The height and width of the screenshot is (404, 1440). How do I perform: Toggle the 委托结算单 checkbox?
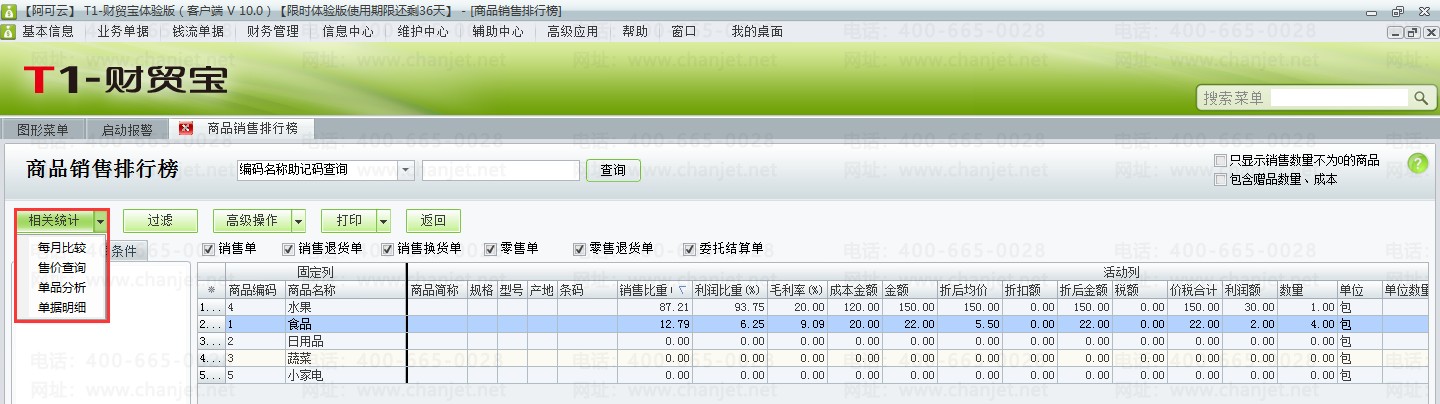pyautogui.click(x=689, y=249)
